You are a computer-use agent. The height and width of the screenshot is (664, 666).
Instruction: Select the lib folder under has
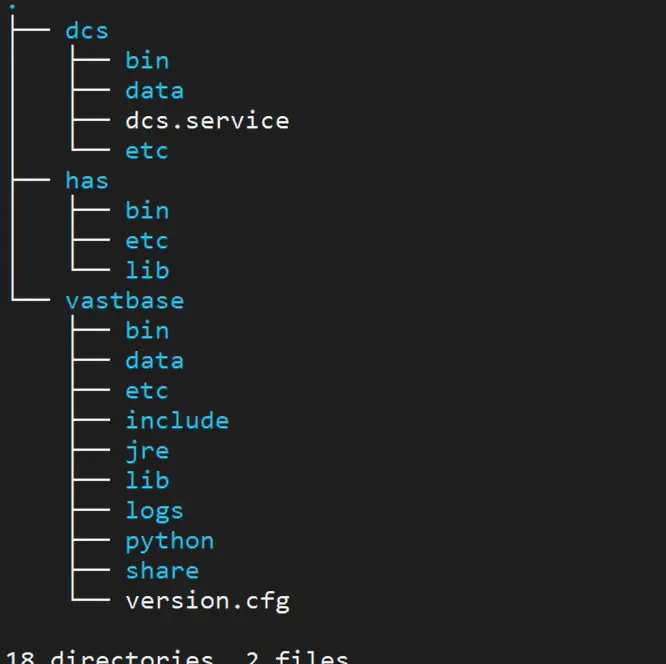(x=147, y=270)
